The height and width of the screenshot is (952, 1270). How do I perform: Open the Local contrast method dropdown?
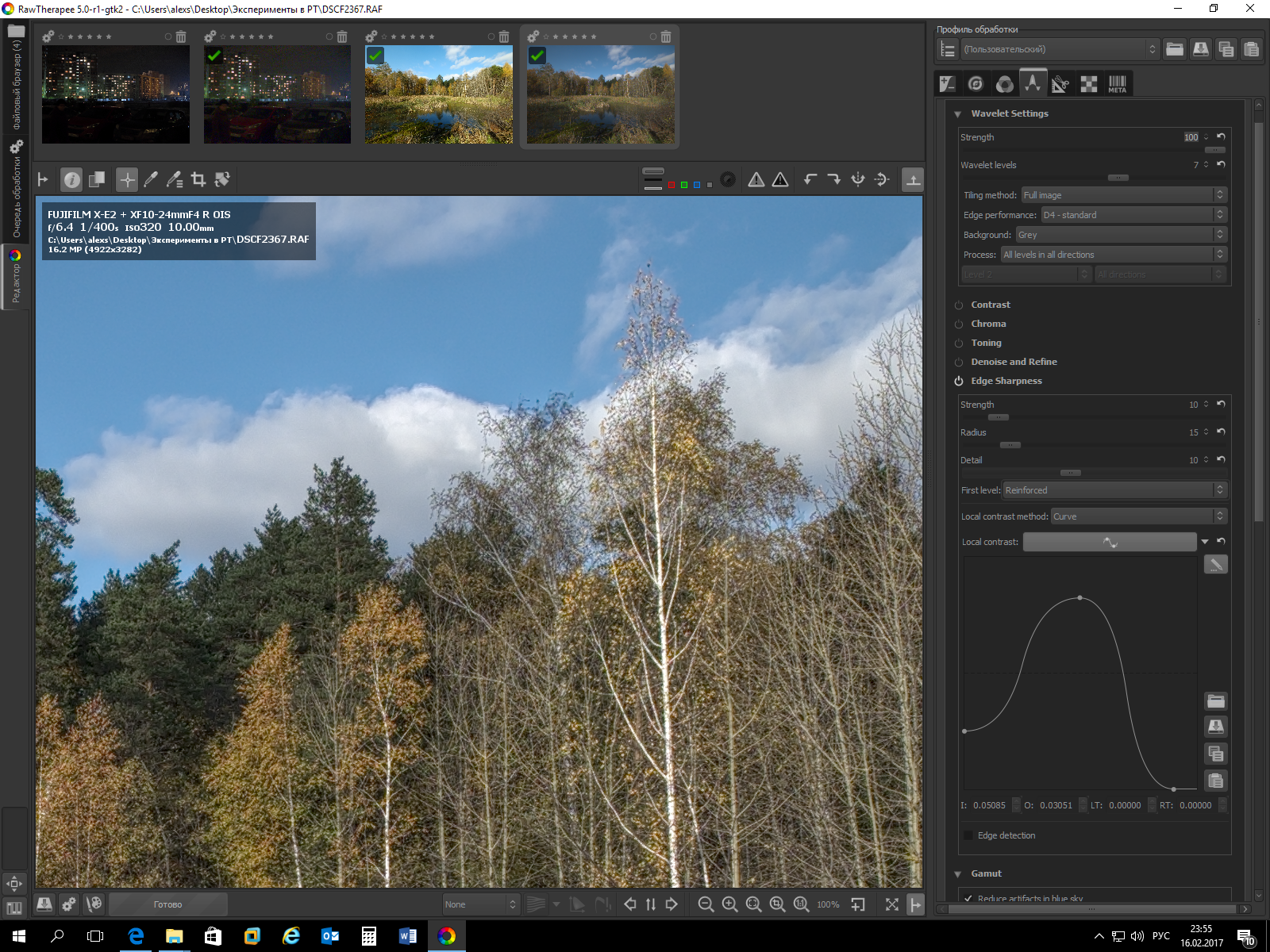pyautogui.click(x=1139, y=516)
